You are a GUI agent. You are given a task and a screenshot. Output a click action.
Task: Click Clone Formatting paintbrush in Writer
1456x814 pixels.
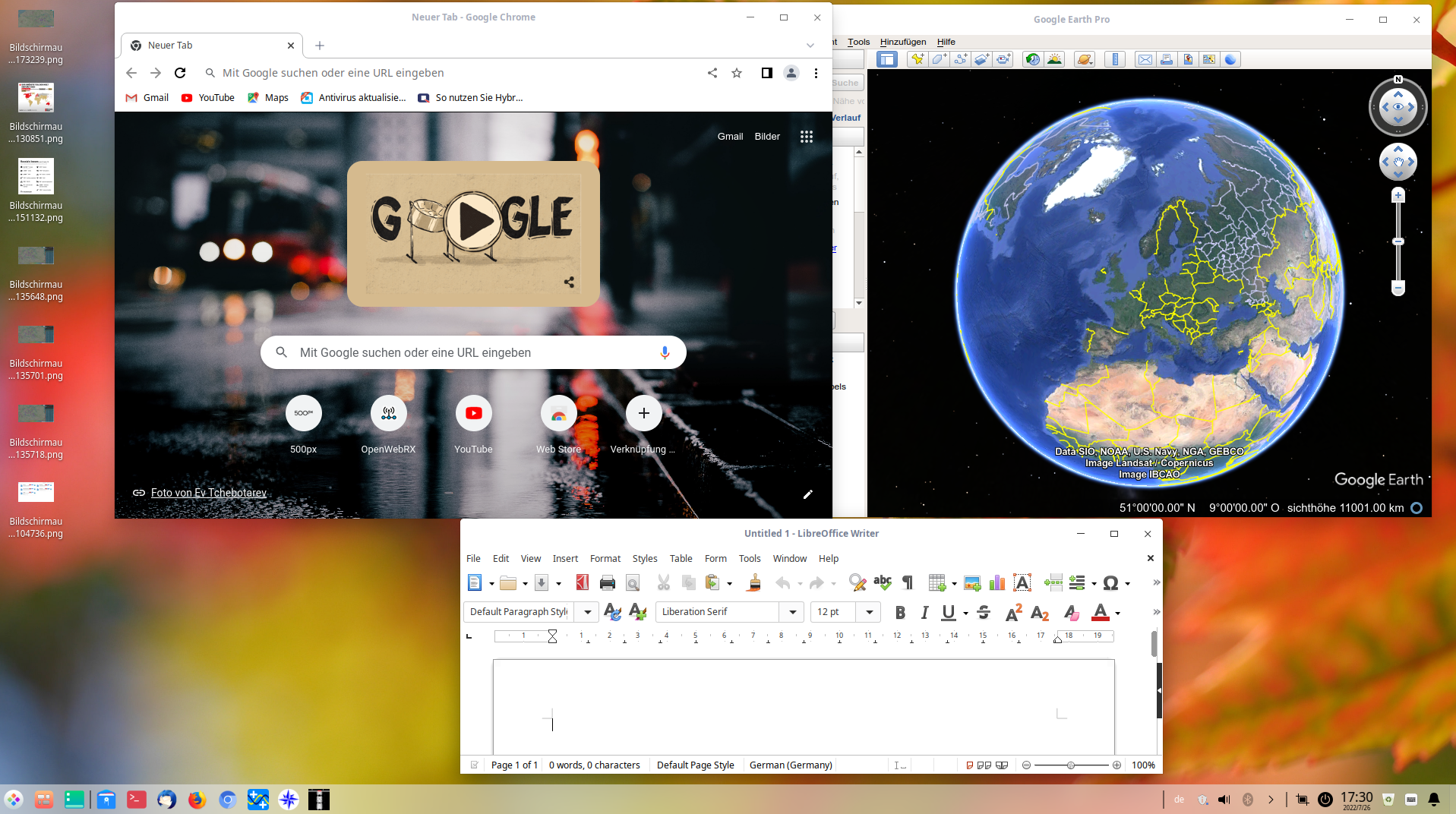754,582
